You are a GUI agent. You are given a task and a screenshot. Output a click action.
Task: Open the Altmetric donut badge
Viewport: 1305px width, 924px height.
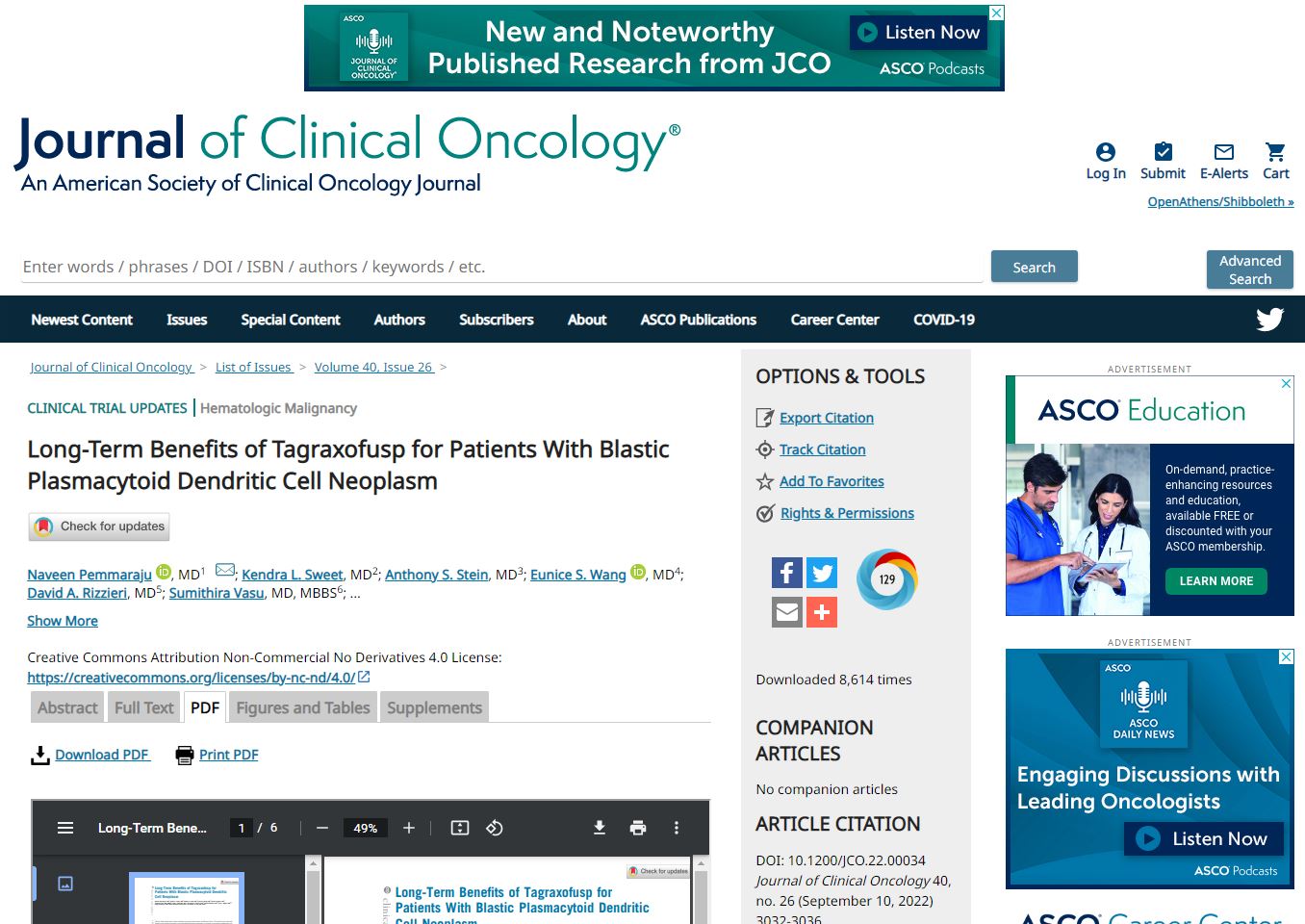[x=886, y=579]
